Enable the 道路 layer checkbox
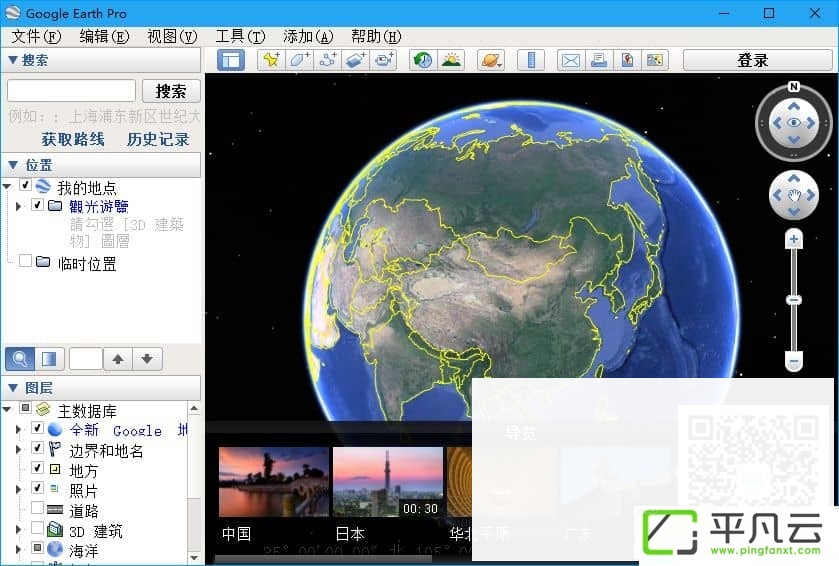The width and height of the screenshot is (839, 566). click(37, 507)
